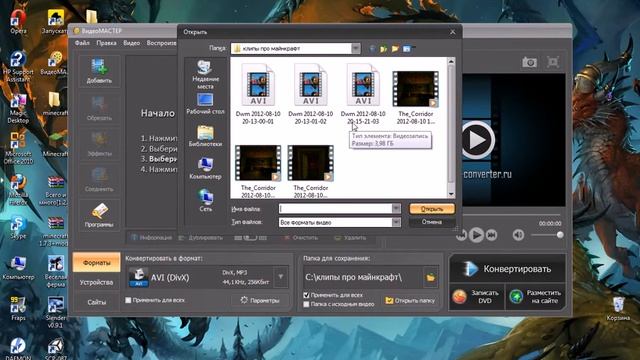Click the play button under preview
Screen dimensions: 640x360
[x=476, y=235]
